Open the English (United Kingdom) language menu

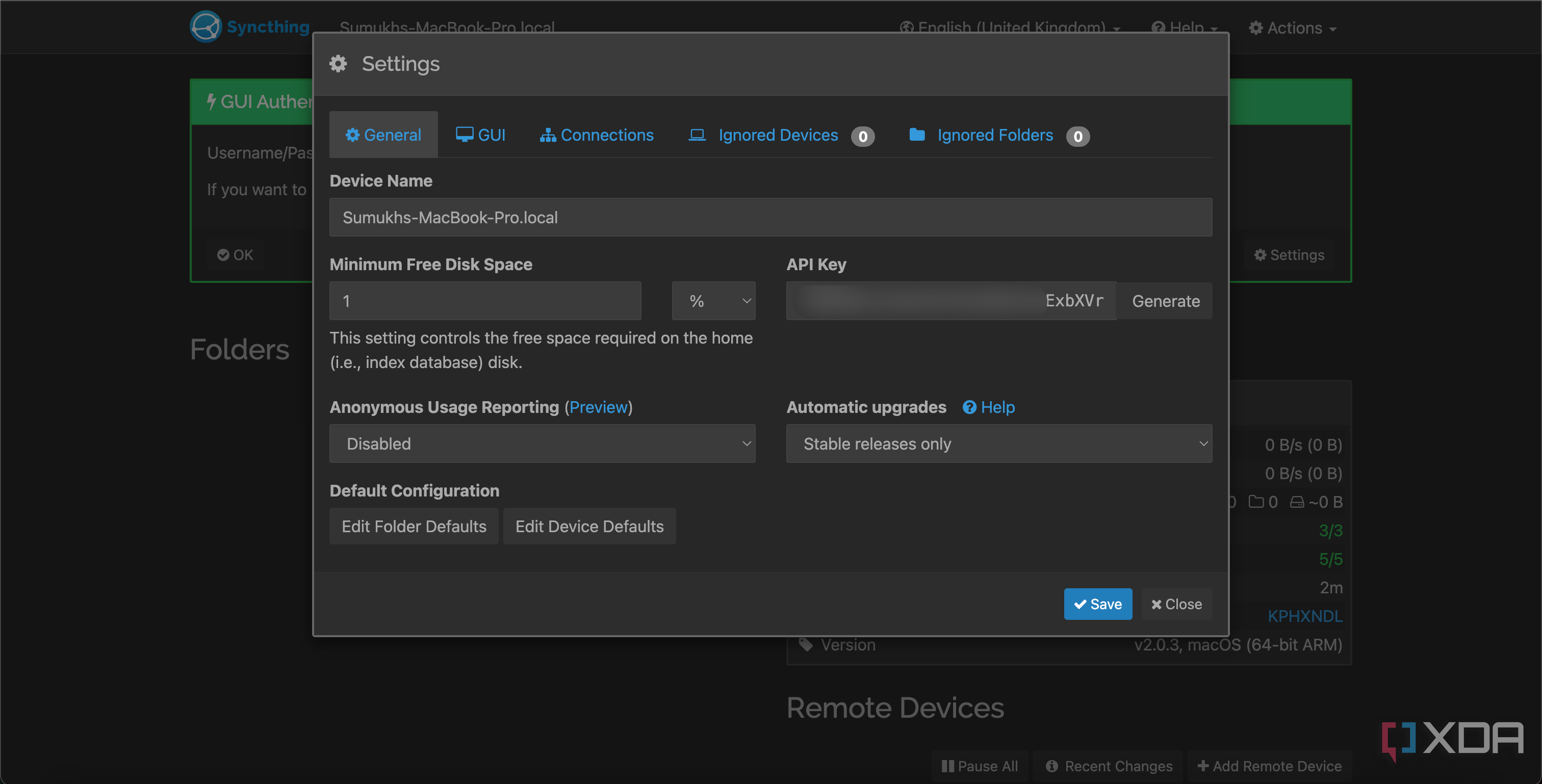point(1010,28)
